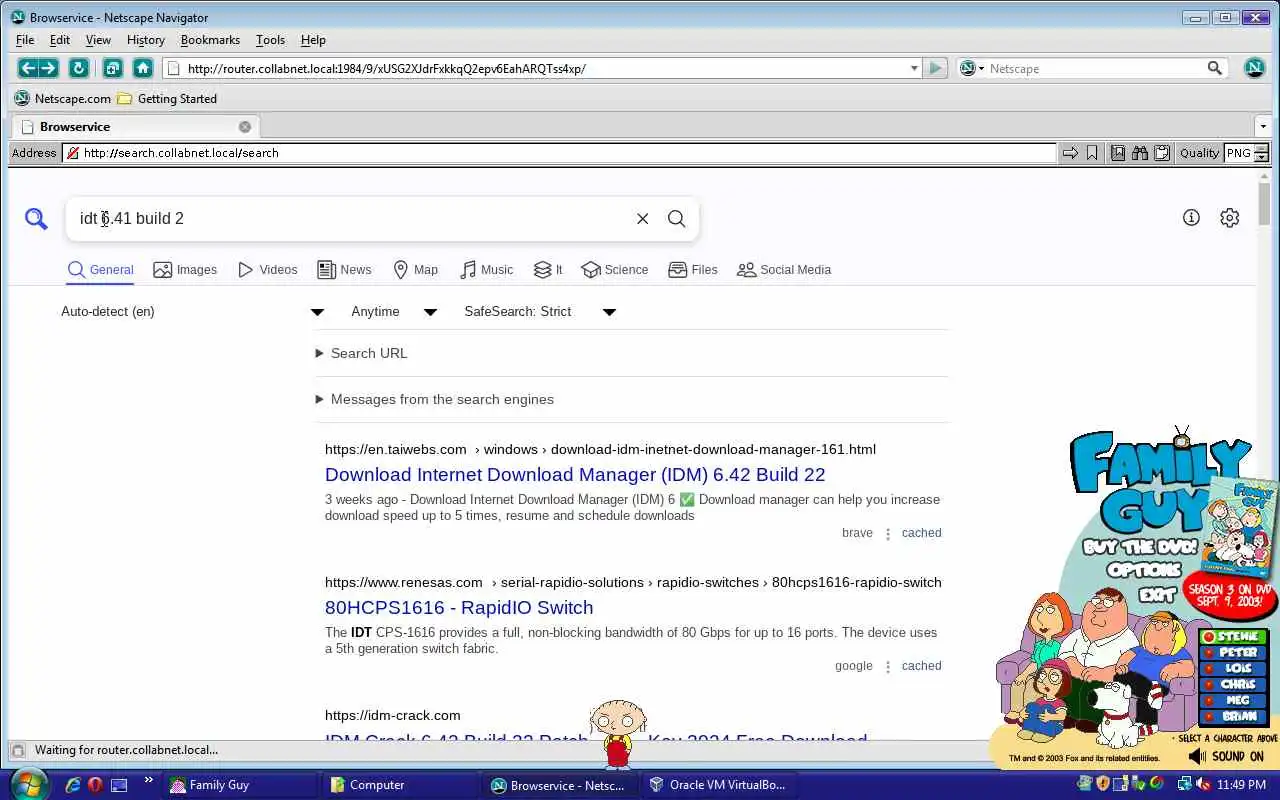Expand Messages from the search engines
This screenshot has height=800, width=1280.
[434, 399]
